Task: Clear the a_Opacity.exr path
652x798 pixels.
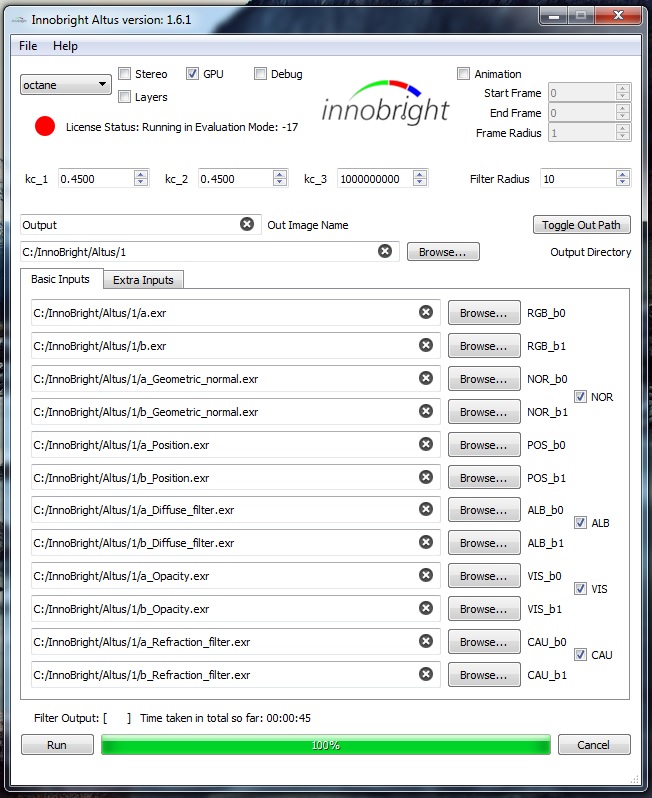Action: 426,575
